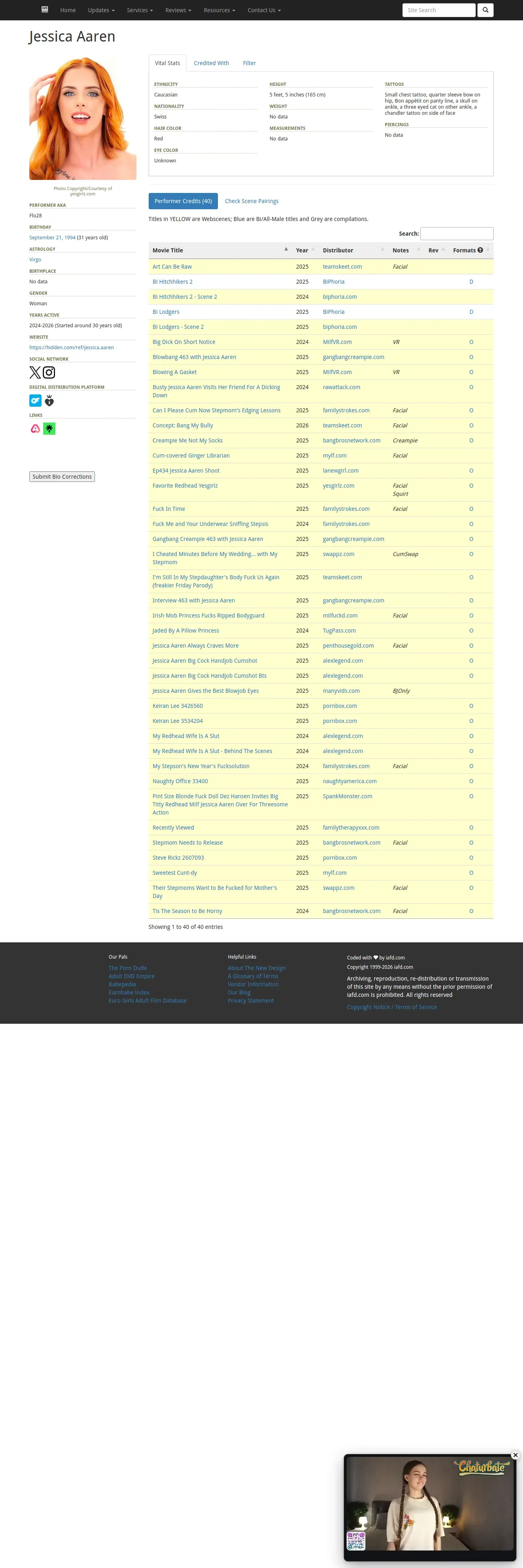Open the Adult DVD Empire footer link
This screenshot has width=523, height=1568.
click(x=132, y=977)
